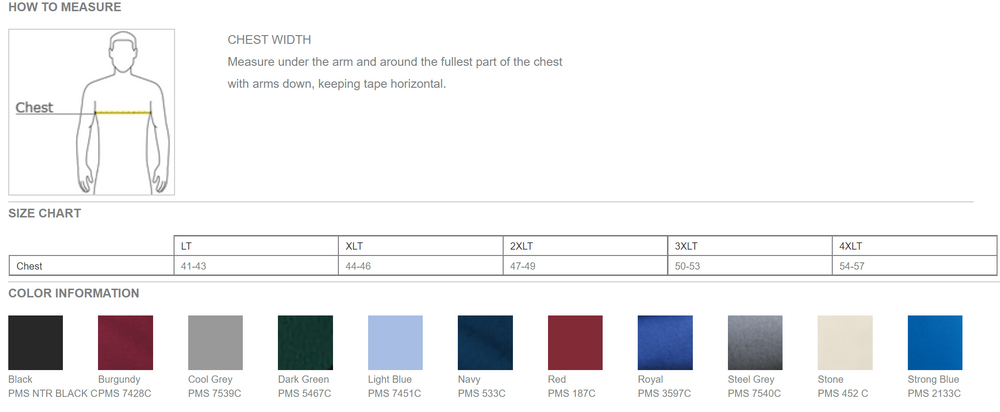The height and width of the screenshot is (412, 1000).
Task: Click the 2XLT size column header
Action: click(521, 246)
